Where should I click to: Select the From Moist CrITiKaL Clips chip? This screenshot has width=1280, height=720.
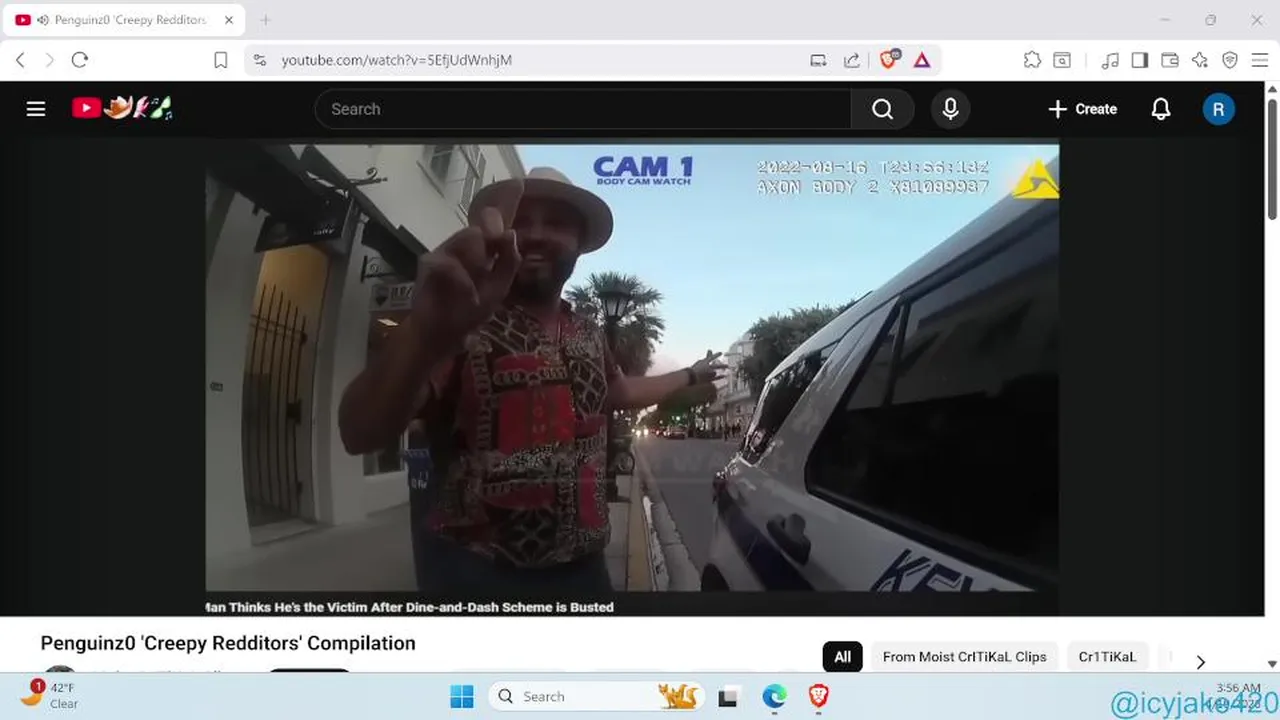coord(964,657)
